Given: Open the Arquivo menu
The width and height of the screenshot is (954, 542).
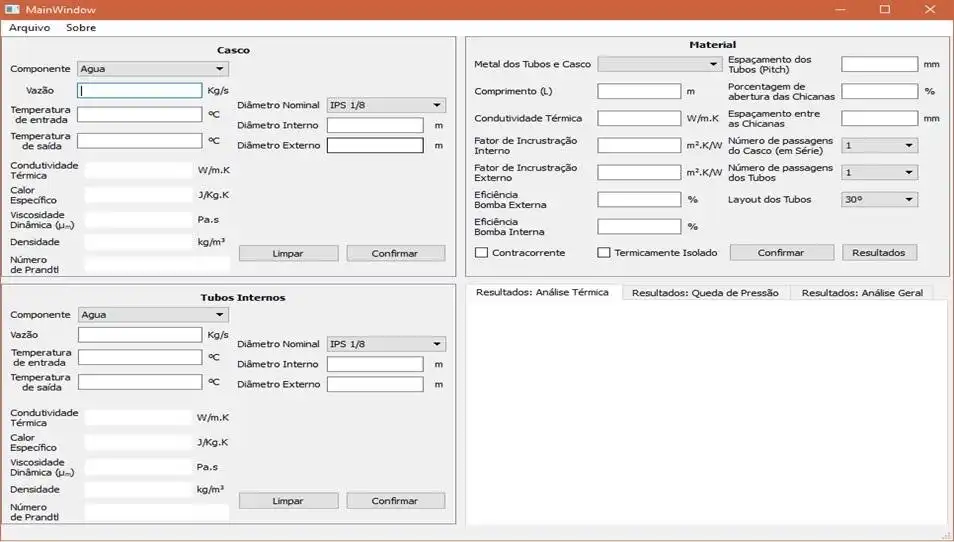Looking at the screenshot, I should (29, 27).
